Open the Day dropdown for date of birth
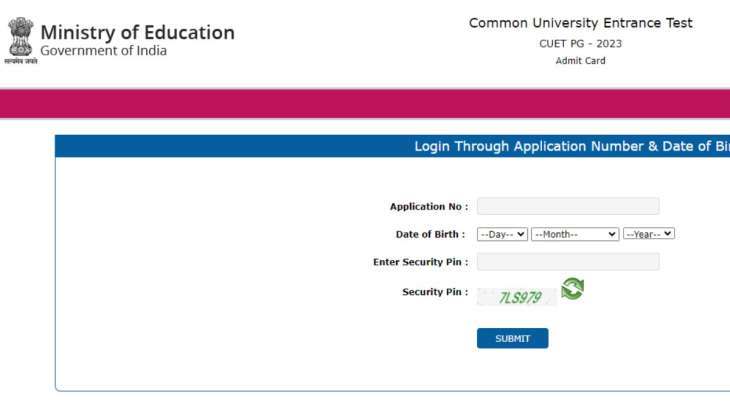The width and height of the screenshot is (730, 410). (x=502, y=234)
